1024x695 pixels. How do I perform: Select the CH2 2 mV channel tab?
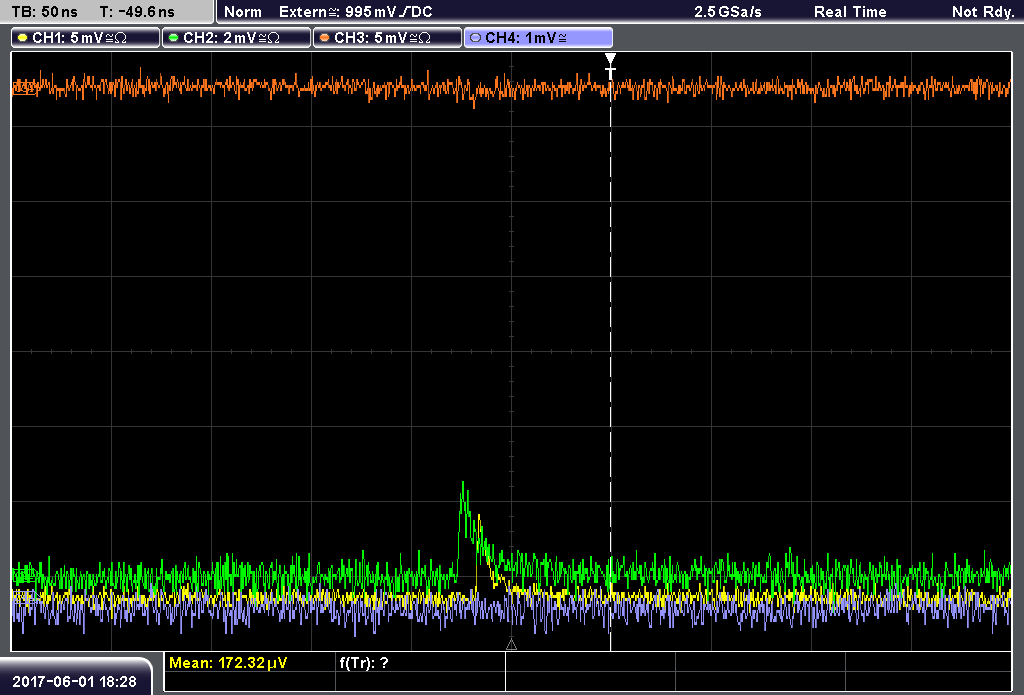tap(236, 38)
